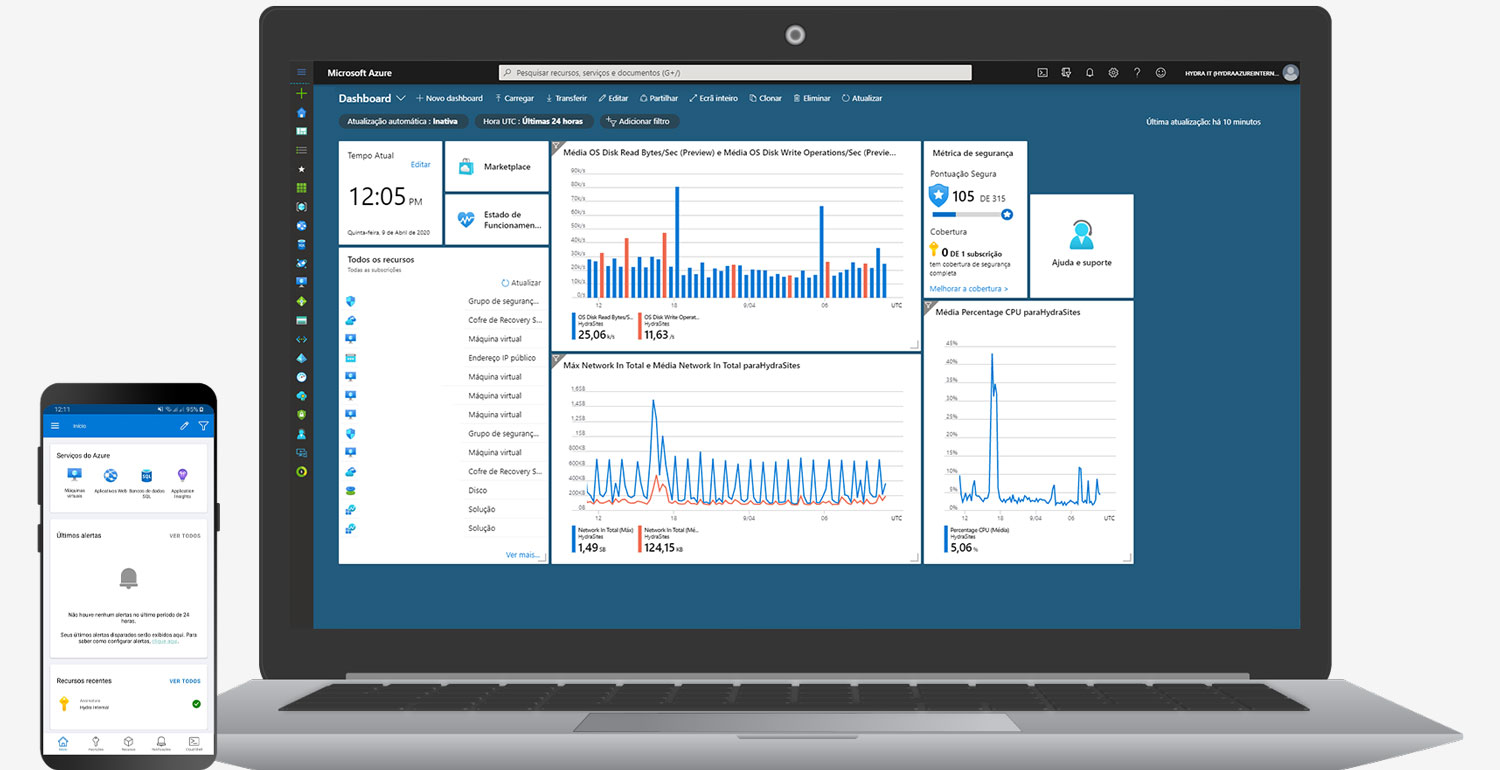Click the Marketplace shopping bag tile
The image size is (1500, 770).
496,166
